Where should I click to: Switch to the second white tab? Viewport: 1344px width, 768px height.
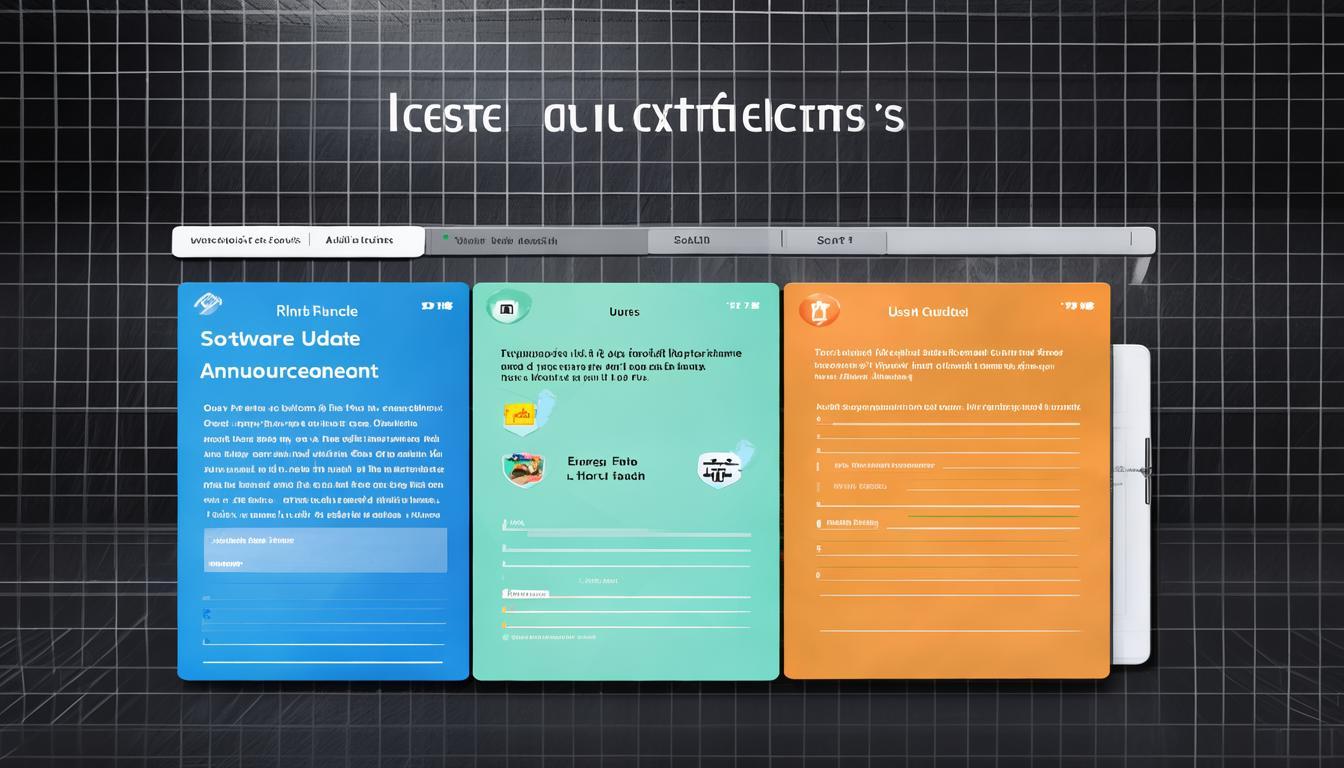366,241
